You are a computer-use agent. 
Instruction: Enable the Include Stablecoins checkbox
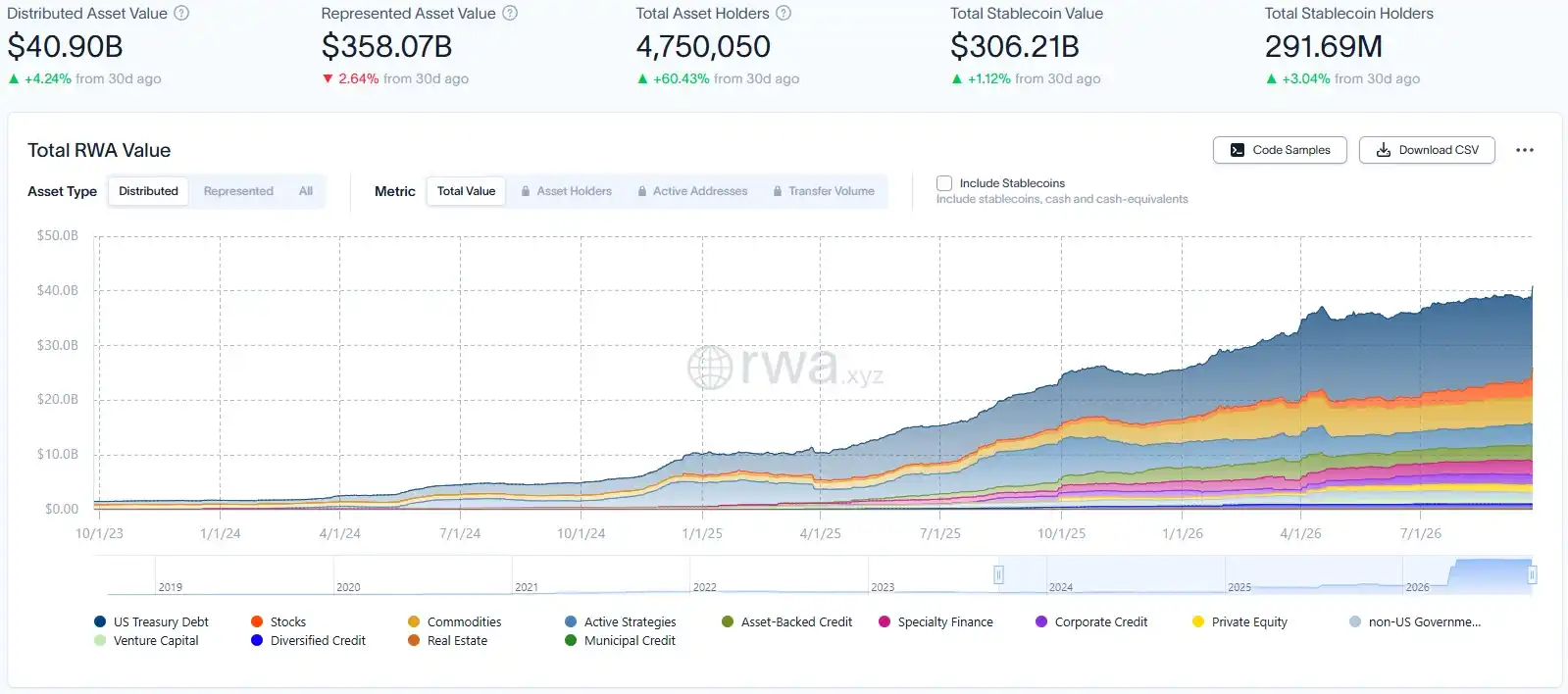944,183
